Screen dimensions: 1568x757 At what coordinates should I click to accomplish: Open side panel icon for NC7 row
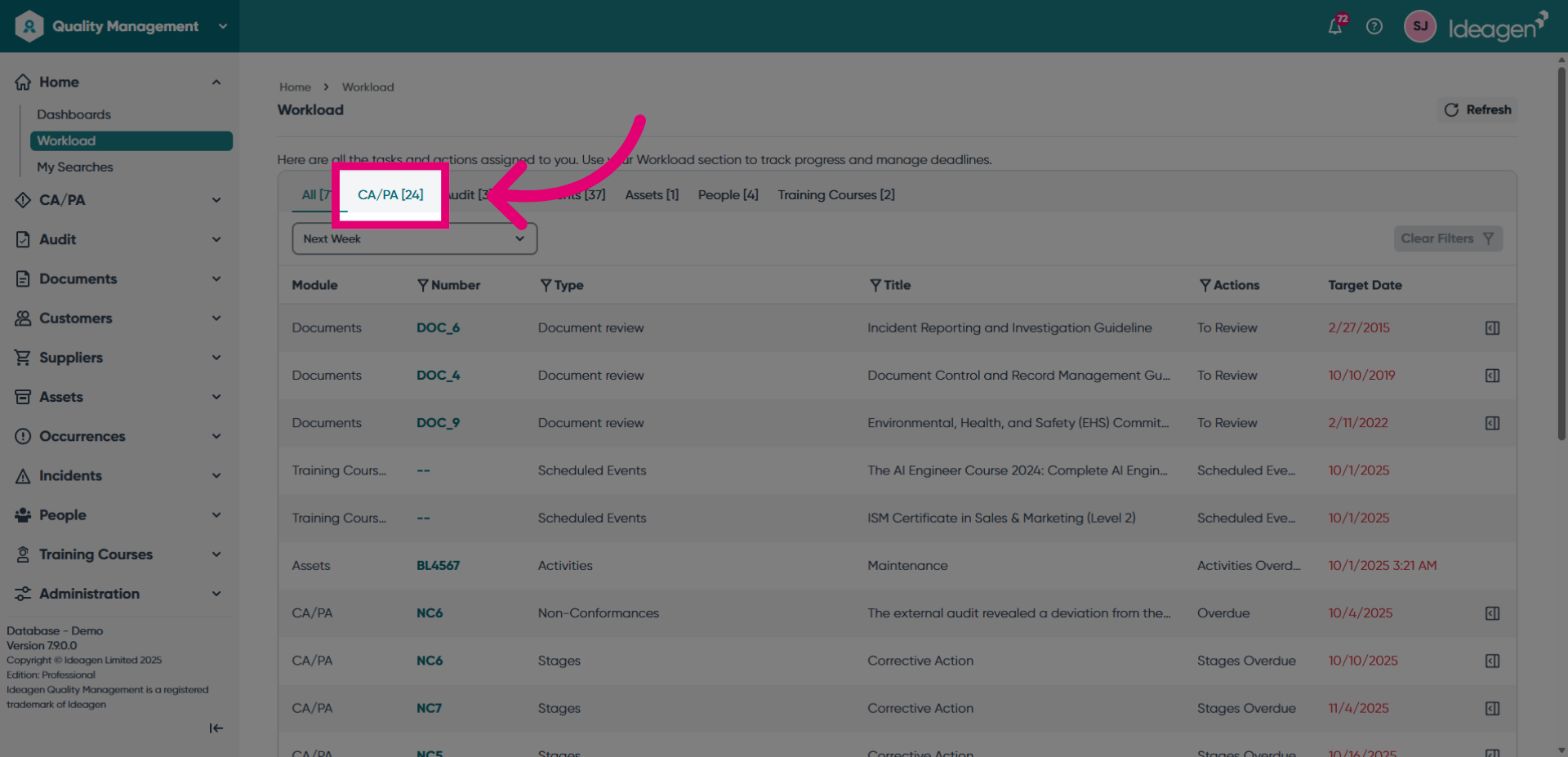pyautogui.click(x=1492, y=709)
